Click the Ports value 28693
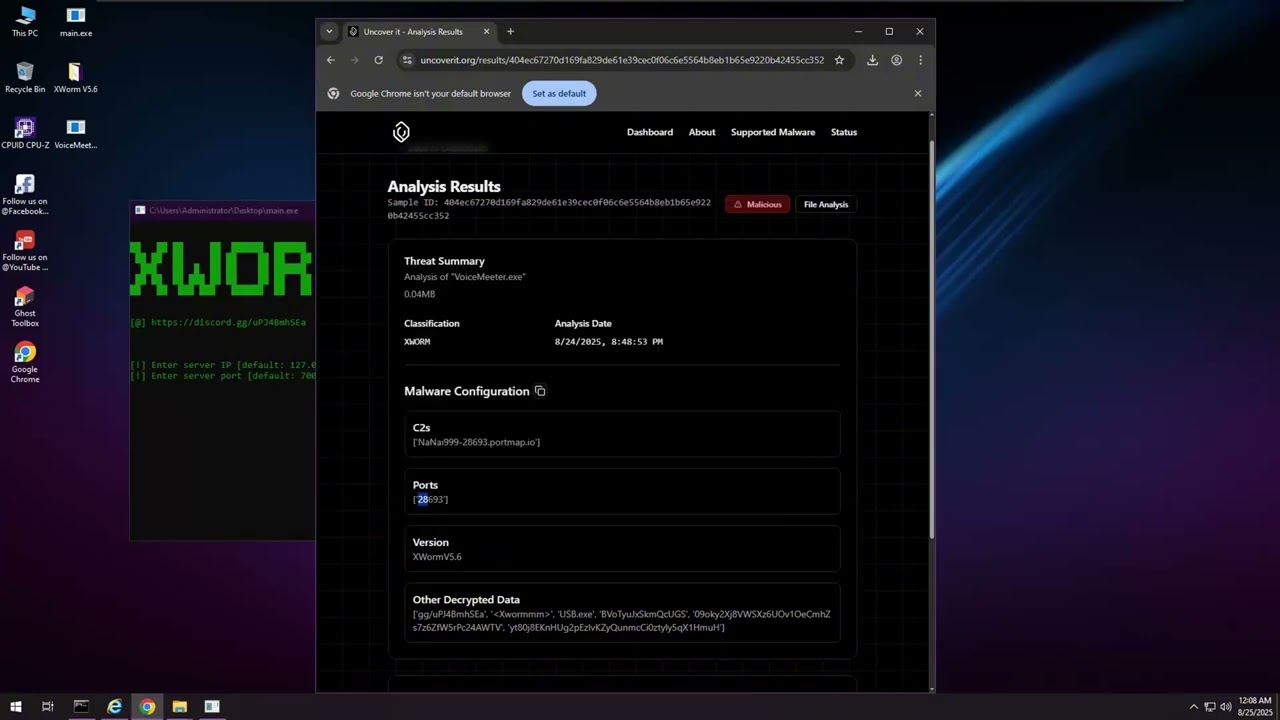 [431, 499]
